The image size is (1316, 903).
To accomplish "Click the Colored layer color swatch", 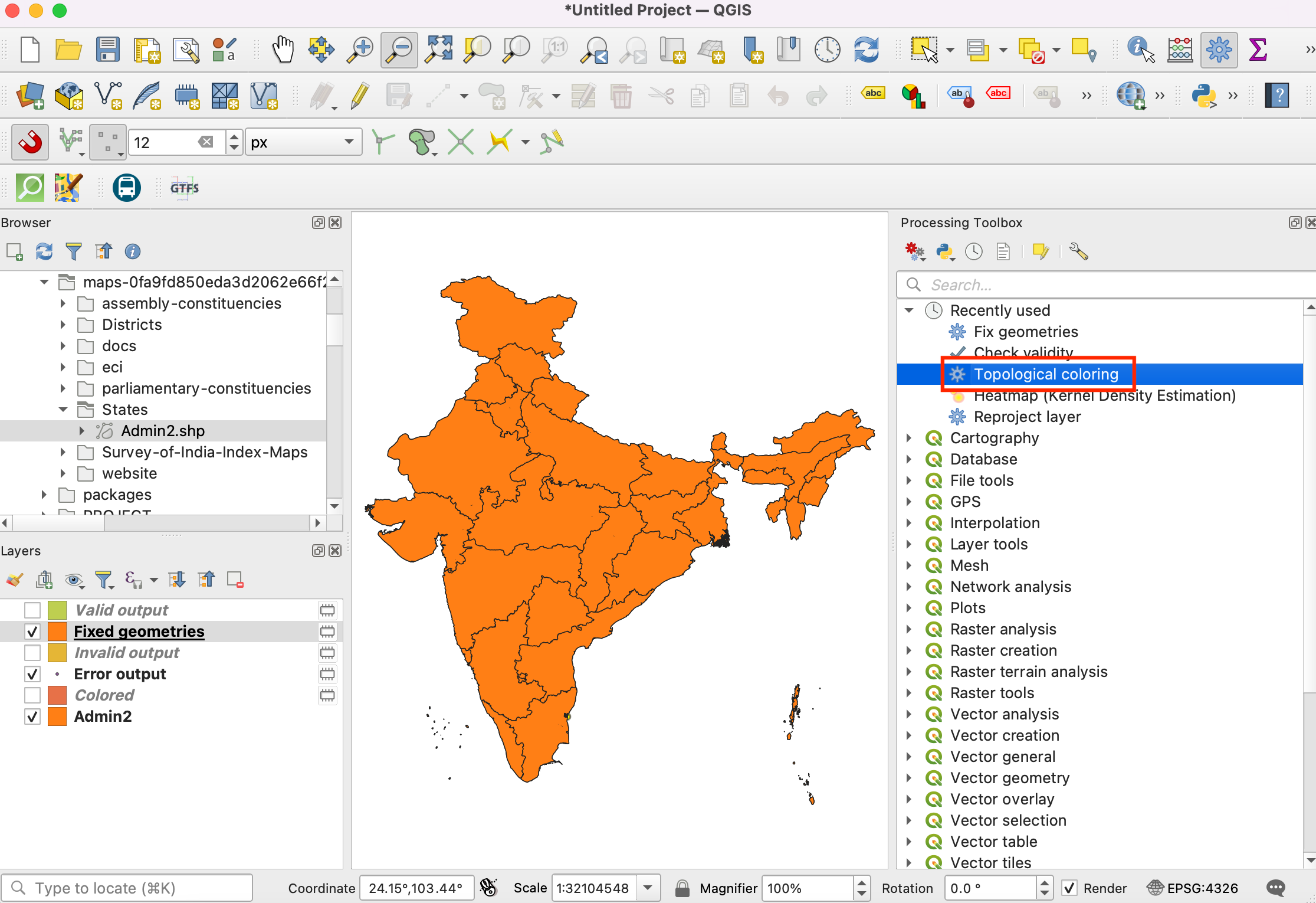I will [57, 695].
